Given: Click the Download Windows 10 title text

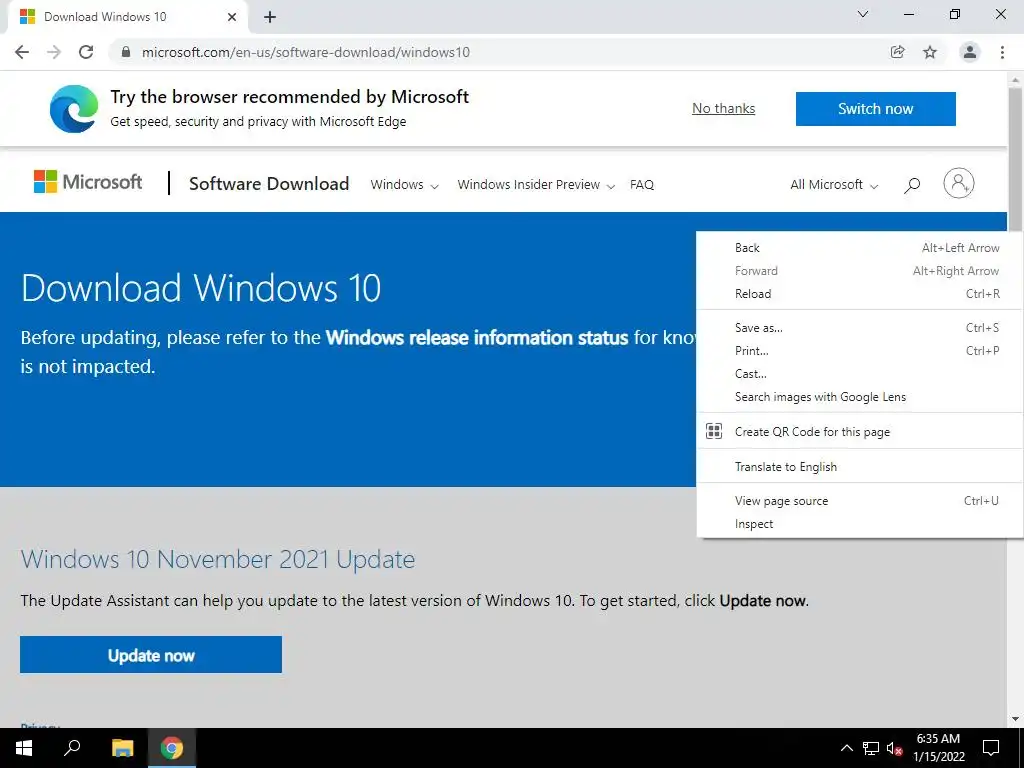Looking at the screenshot, I should point(200,287).
